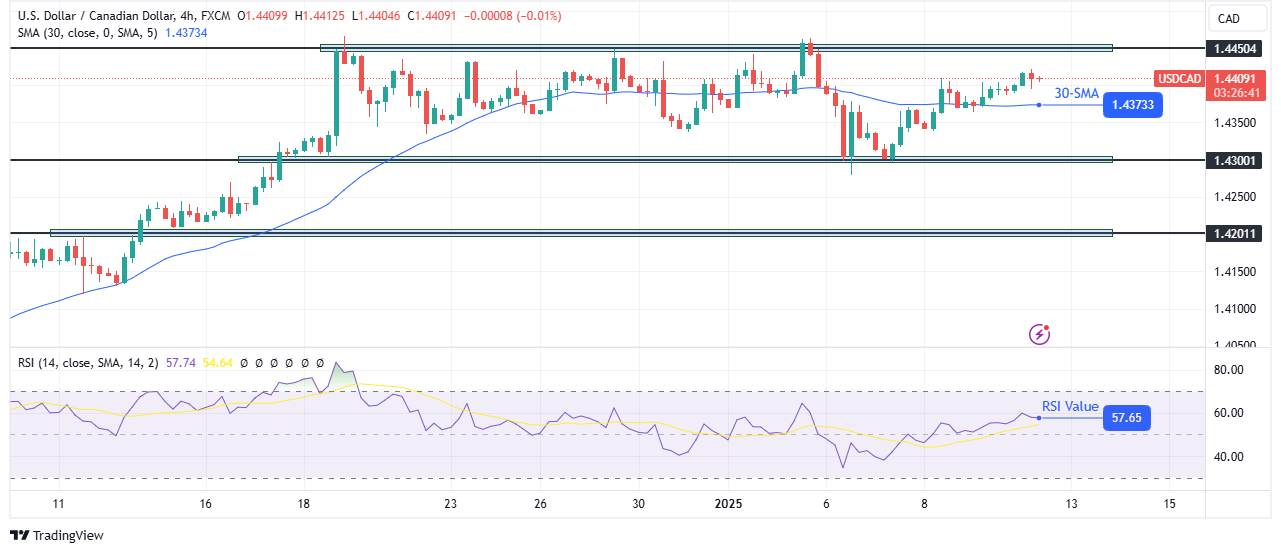The image size is (1281, 553).
Task: Click the 1.44504 resistance level label
Action: click(x=1237, y=48)
